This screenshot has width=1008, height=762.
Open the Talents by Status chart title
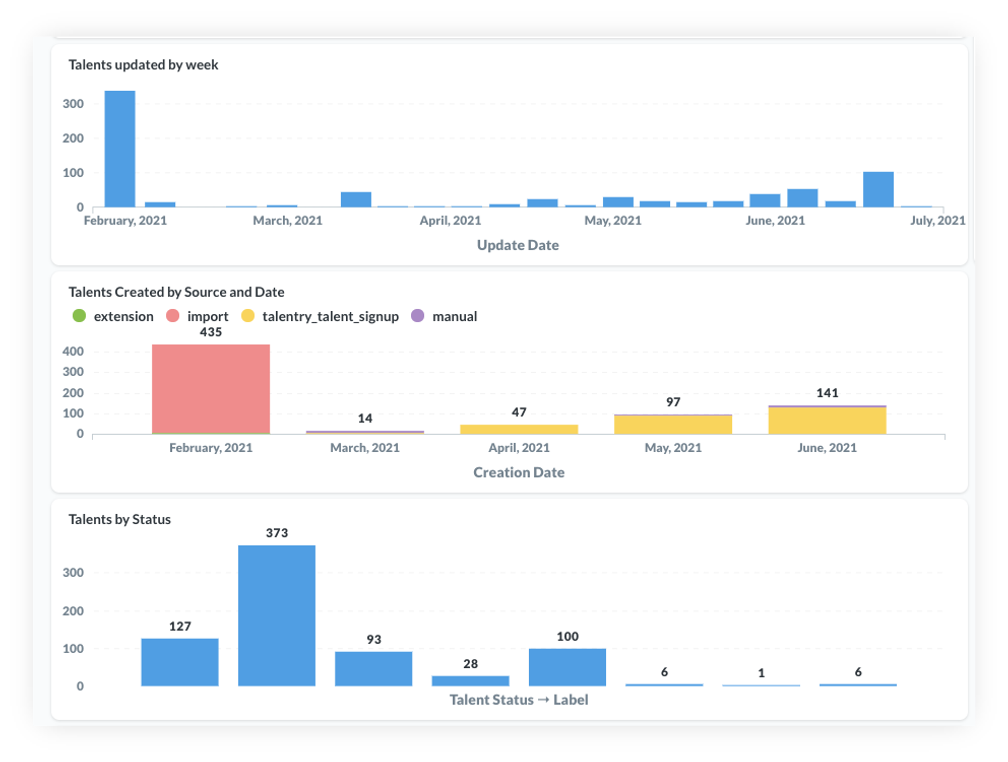119,519
